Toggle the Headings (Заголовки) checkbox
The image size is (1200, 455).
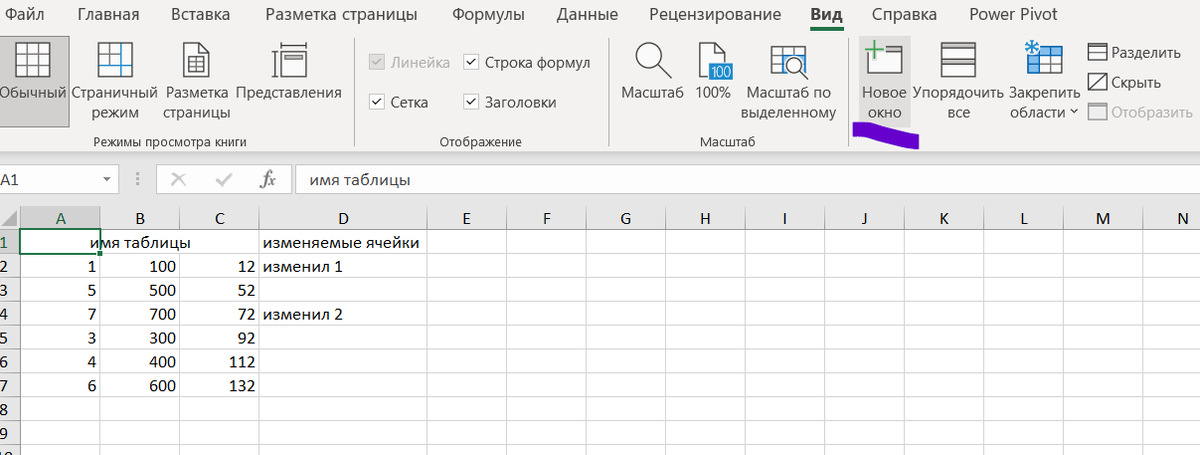472,102
